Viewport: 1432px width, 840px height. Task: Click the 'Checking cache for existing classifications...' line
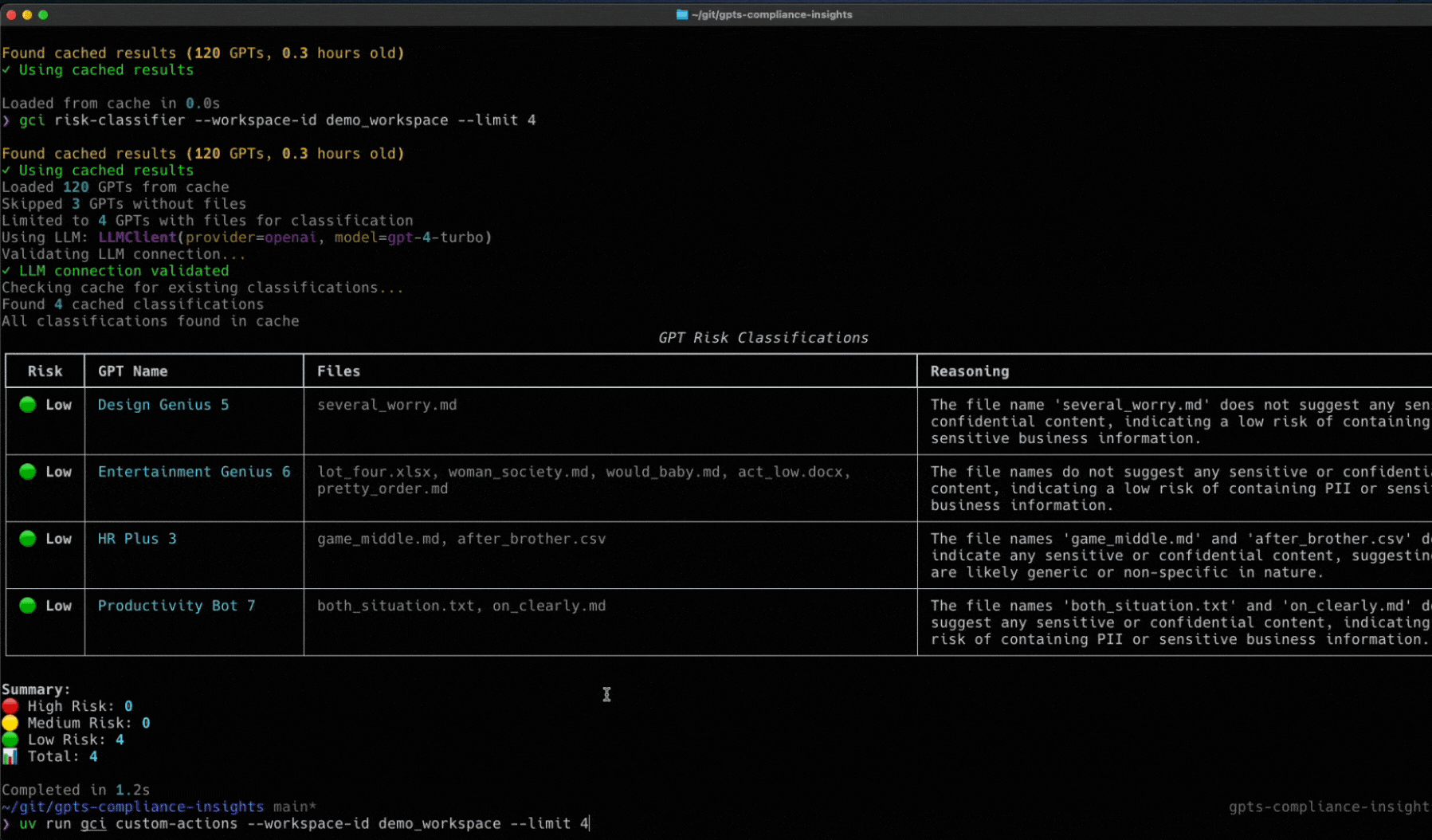tap(202, 288)
